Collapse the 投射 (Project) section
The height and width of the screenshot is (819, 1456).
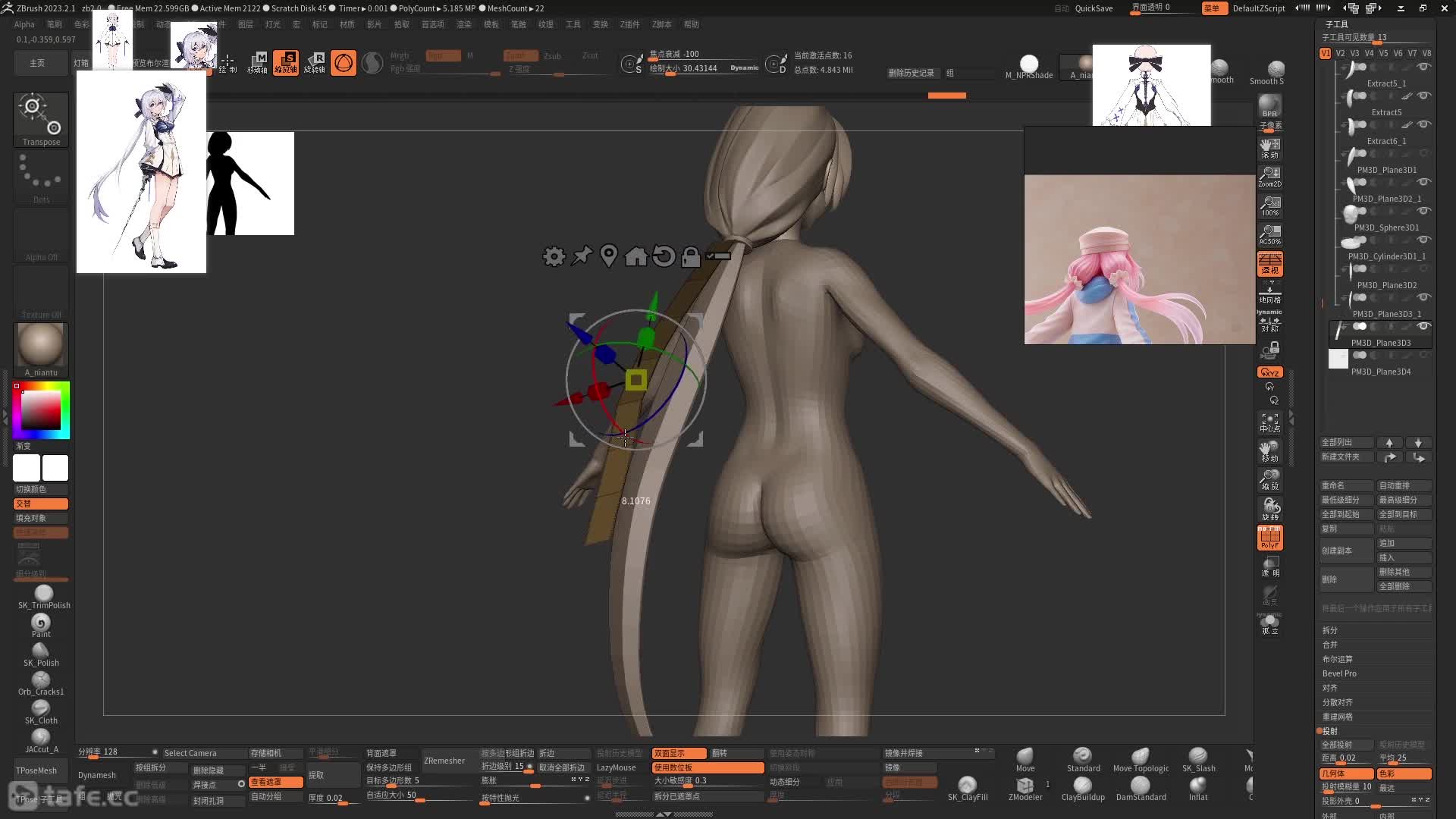click(1330, 731)
